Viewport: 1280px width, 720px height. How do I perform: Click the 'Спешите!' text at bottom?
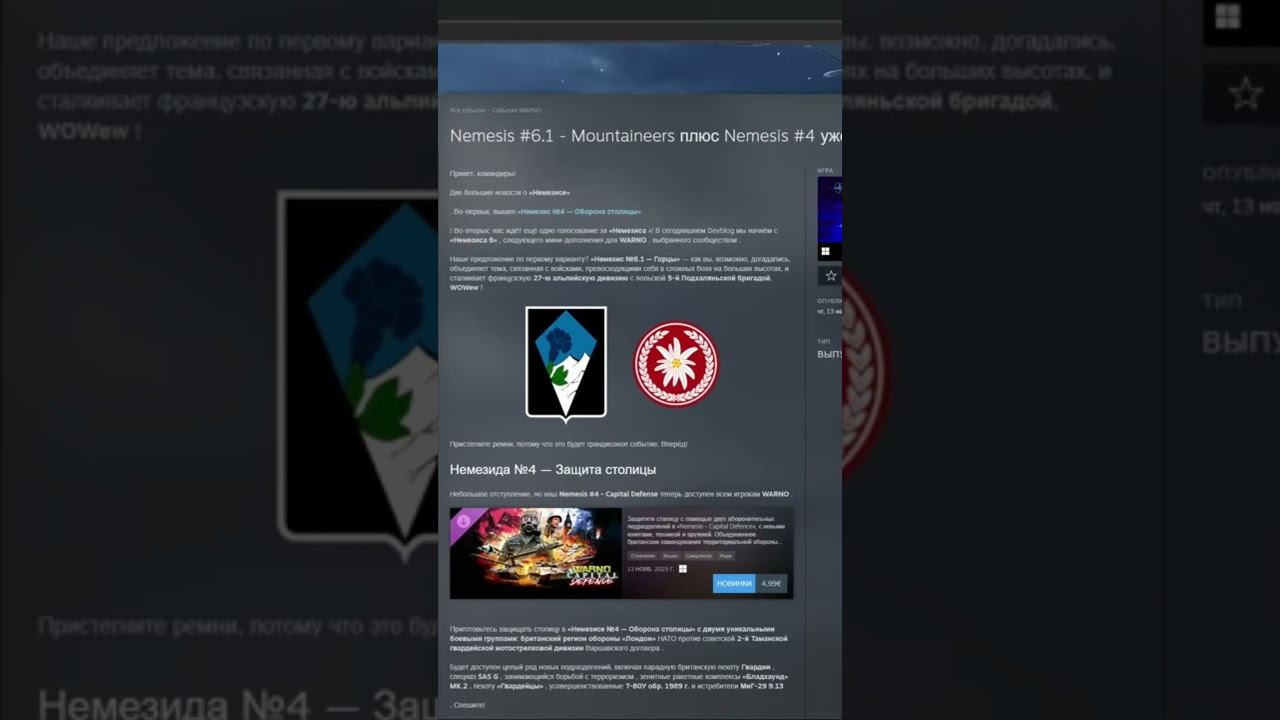[x=468, y=705]
